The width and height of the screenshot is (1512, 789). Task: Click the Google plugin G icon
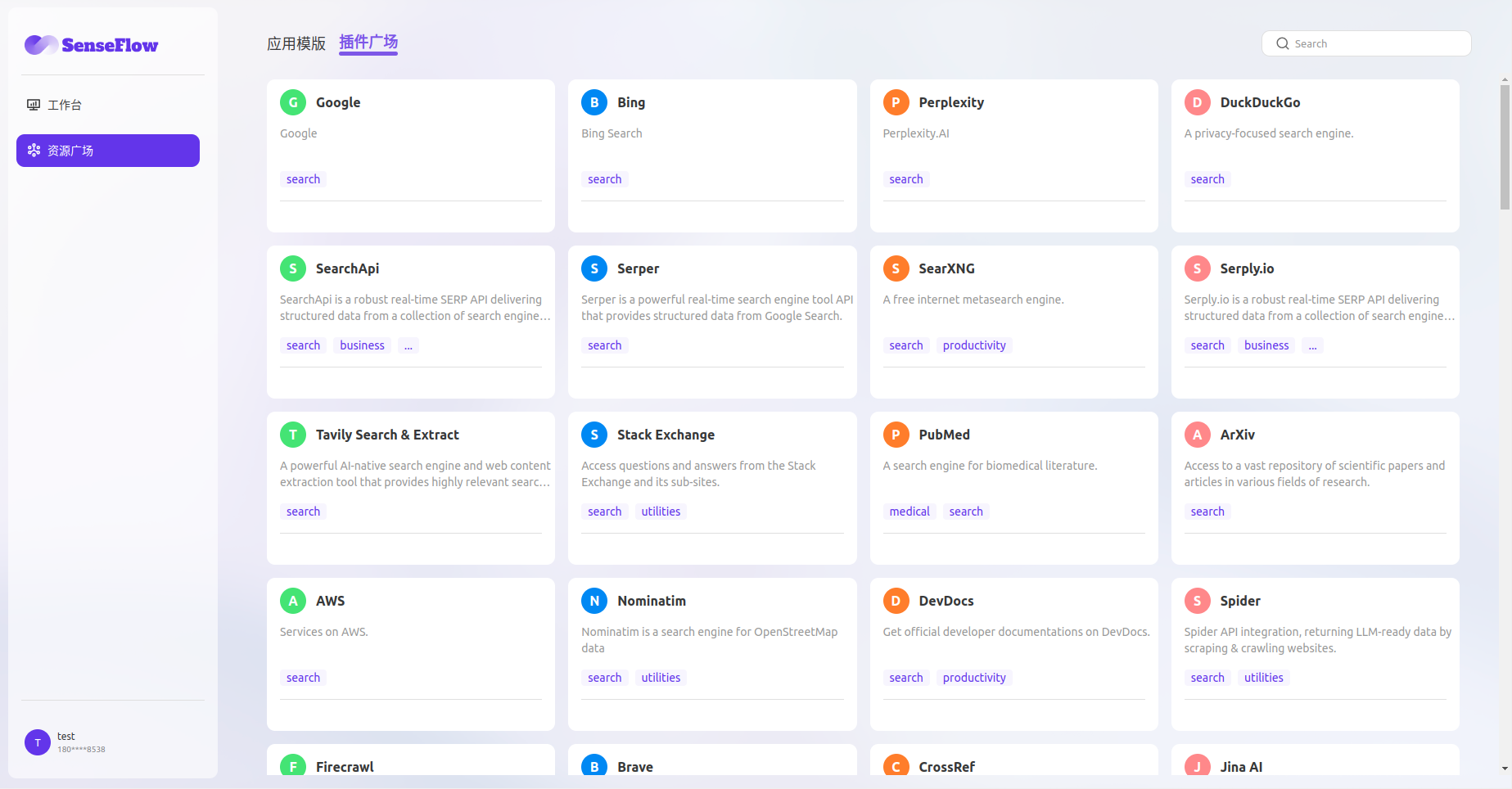pos(293,102)
